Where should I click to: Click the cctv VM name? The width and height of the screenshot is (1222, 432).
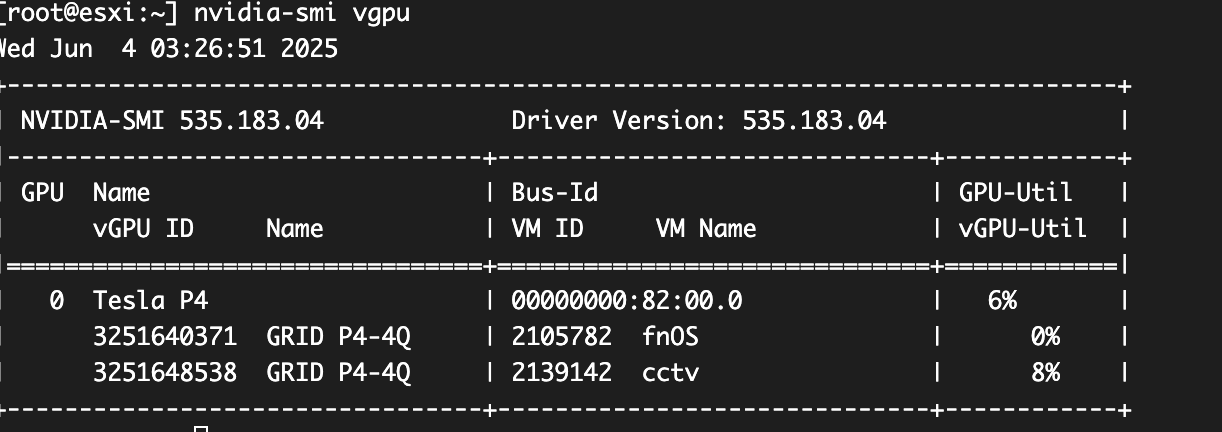(x=670, y=372)
